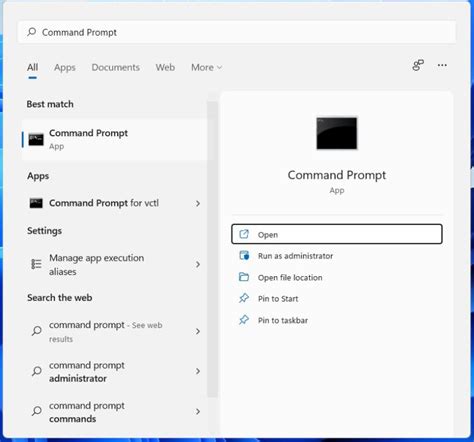Select 'Command Prompt for vctl' result
This screenshot has width=474, height=442.
coord(114,203)
